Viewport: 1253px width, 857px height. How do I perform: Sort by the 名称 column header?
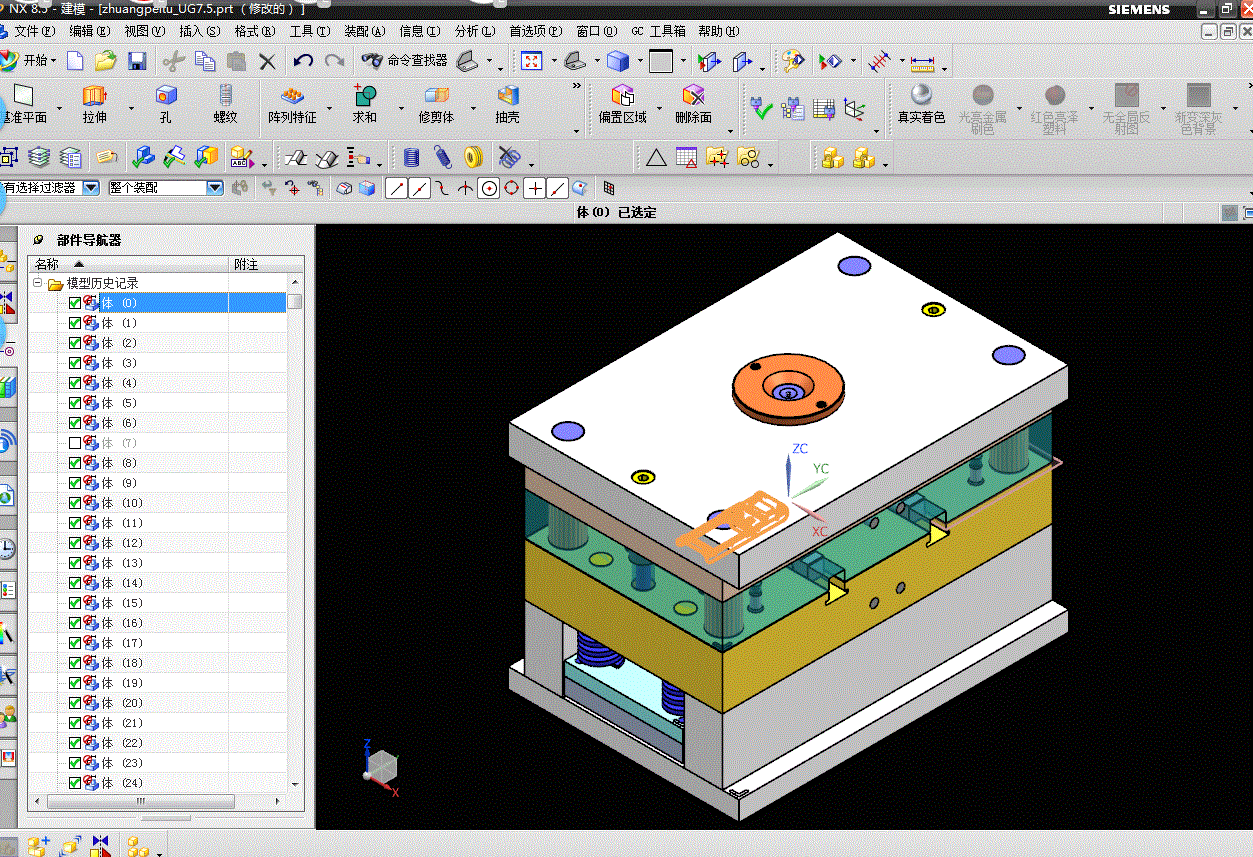[x=129, y=264]
